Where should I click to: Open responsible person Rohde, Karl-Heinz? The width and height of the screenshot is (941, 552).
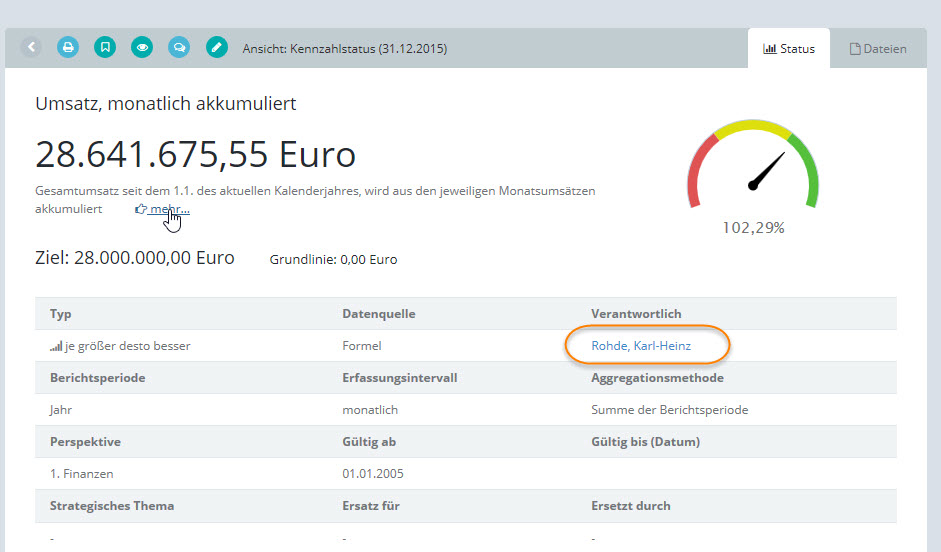641,346
